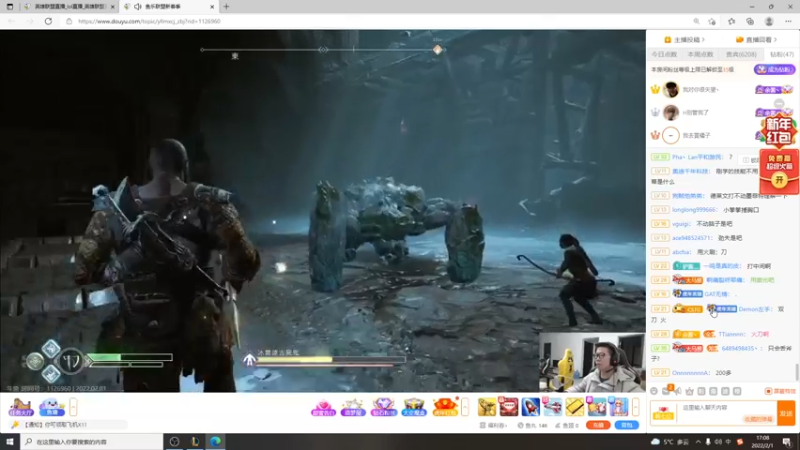Open Windows Start menu

(10, 441)
